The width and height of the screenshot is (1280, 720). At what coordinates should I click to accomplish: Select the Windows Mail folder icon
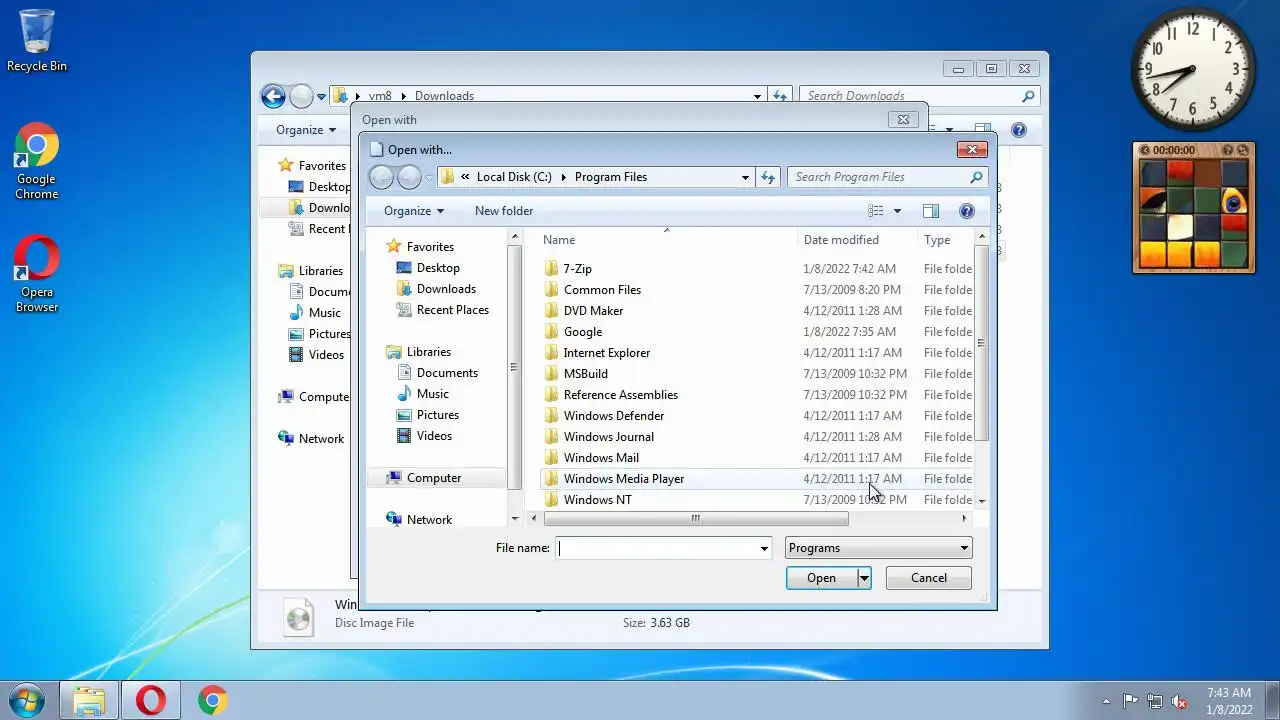pos(551,458)
